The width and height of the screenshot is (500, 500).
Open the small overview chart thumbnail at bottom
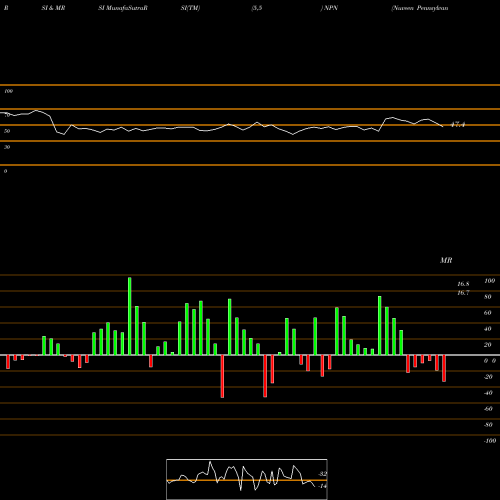[247, 479]
